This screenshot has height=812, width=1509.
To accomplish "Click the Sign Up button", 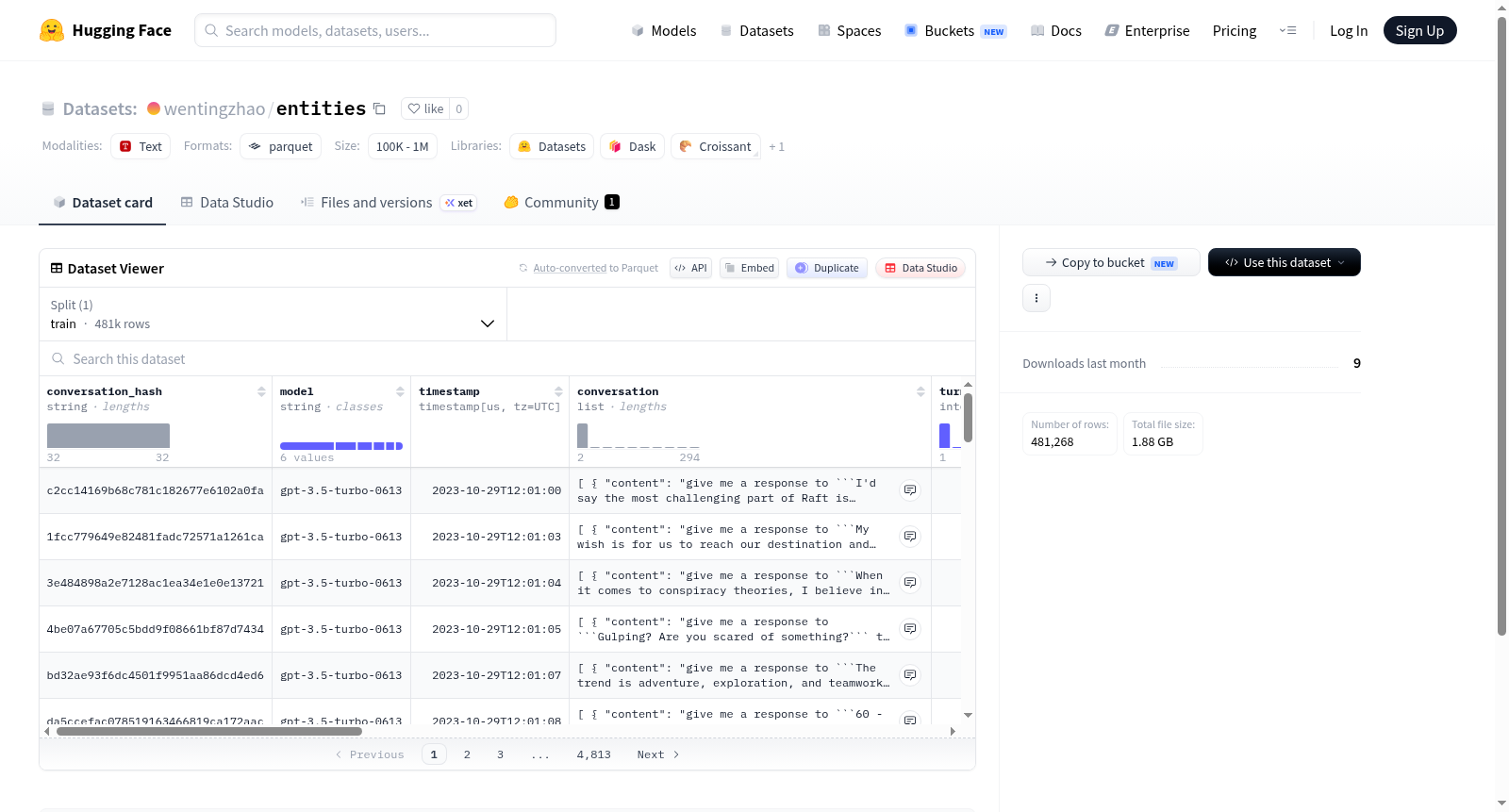I will pyautogui.click(x=1419, y=31).
